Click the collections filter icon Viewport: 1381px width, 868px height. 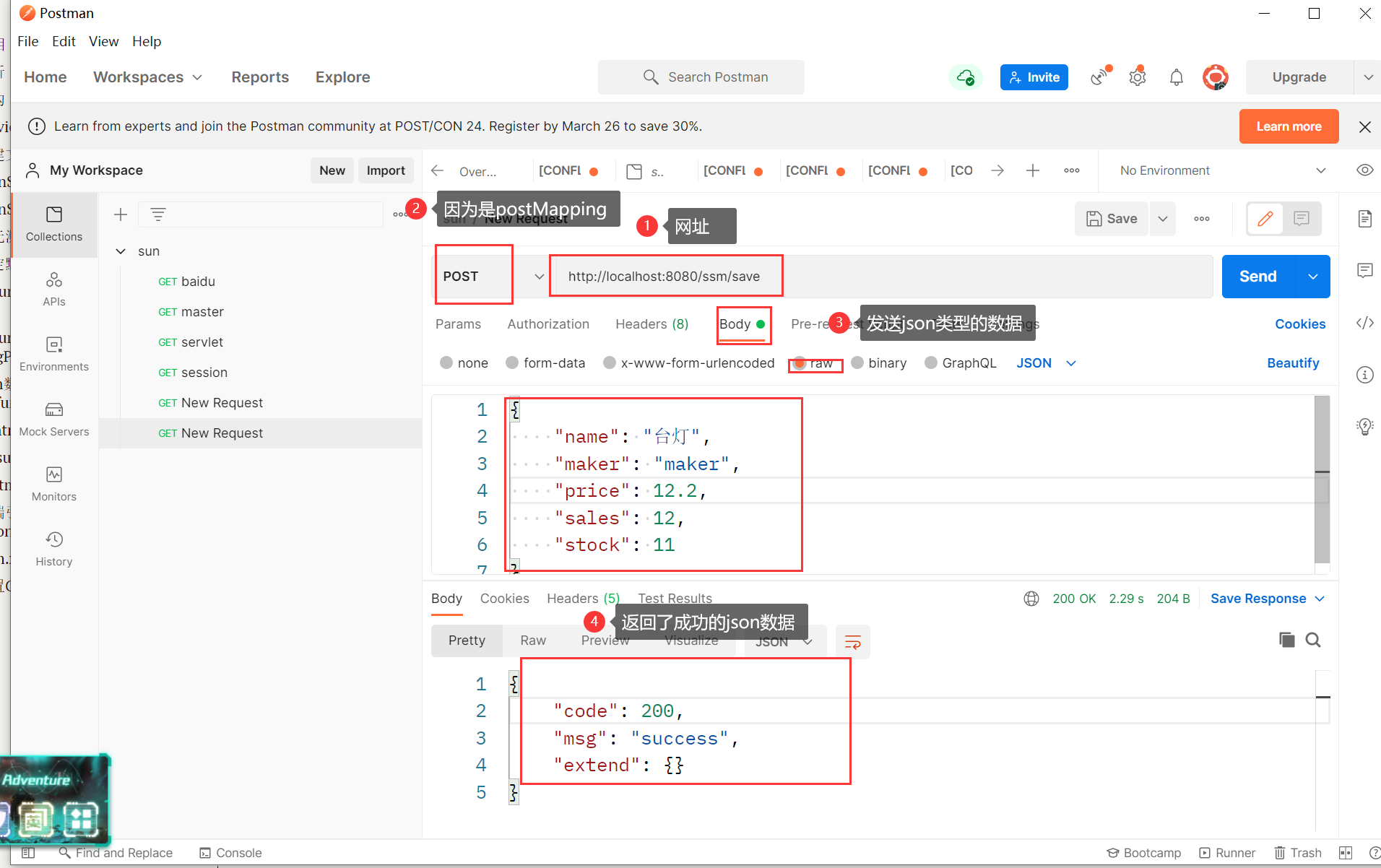158,214
